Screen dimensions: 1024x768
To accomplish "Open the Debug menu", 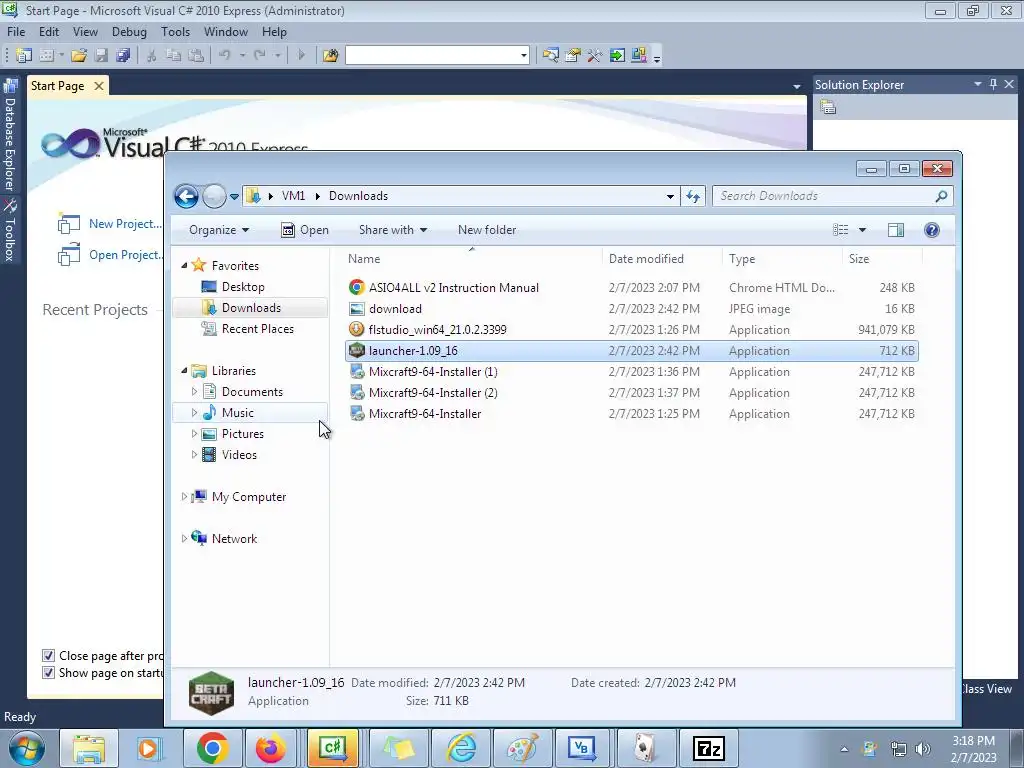I will pos(129,31).
